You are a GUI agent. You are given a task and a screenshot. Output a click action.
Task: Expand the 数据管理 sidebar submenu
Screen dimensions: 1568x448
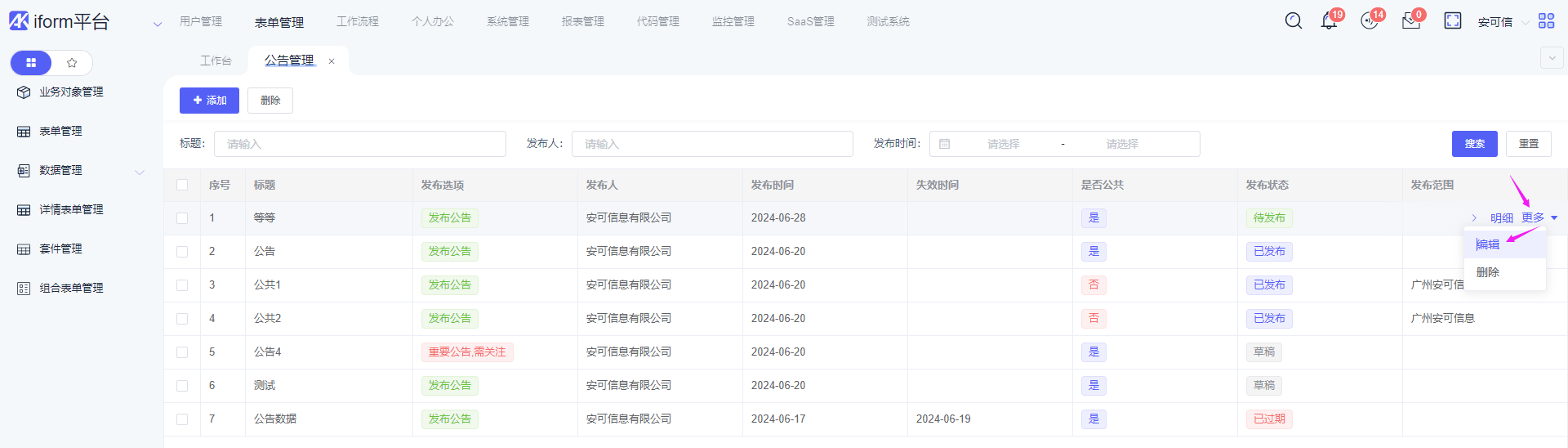(140, 172)
